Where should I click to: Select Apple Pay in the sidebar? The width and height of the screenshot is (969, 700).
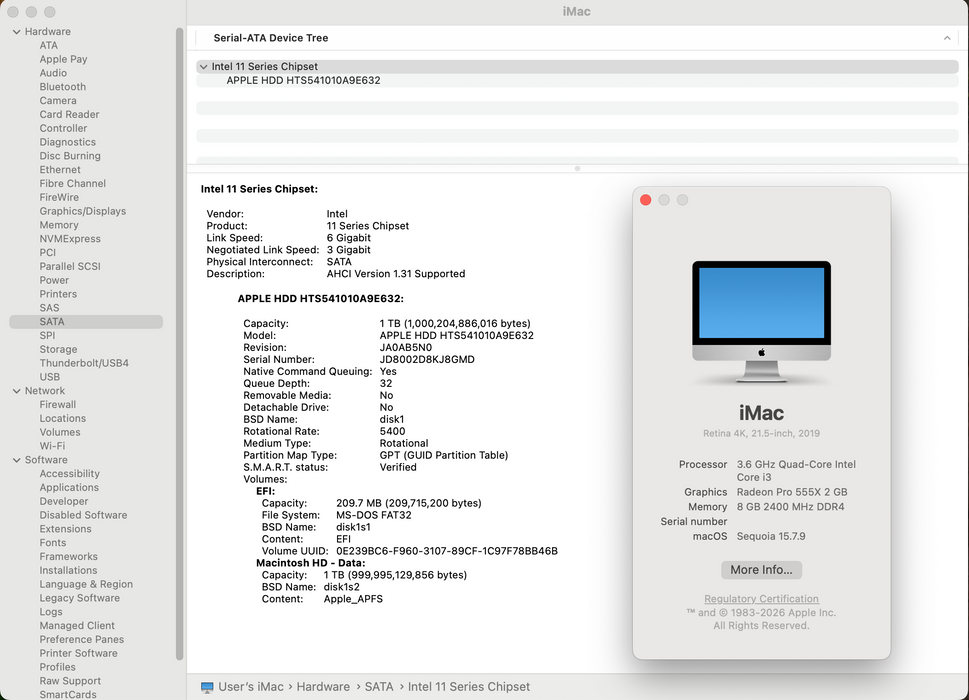pyautogui.click(x=63, y=59)
